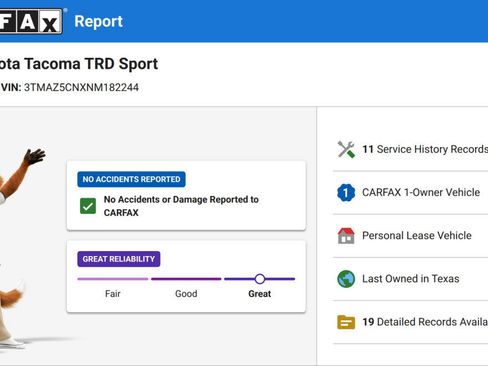Open Personal Lease Vehicle details
Screen dimensions: 488x366
pyautogui.click(x=411, y=236)
